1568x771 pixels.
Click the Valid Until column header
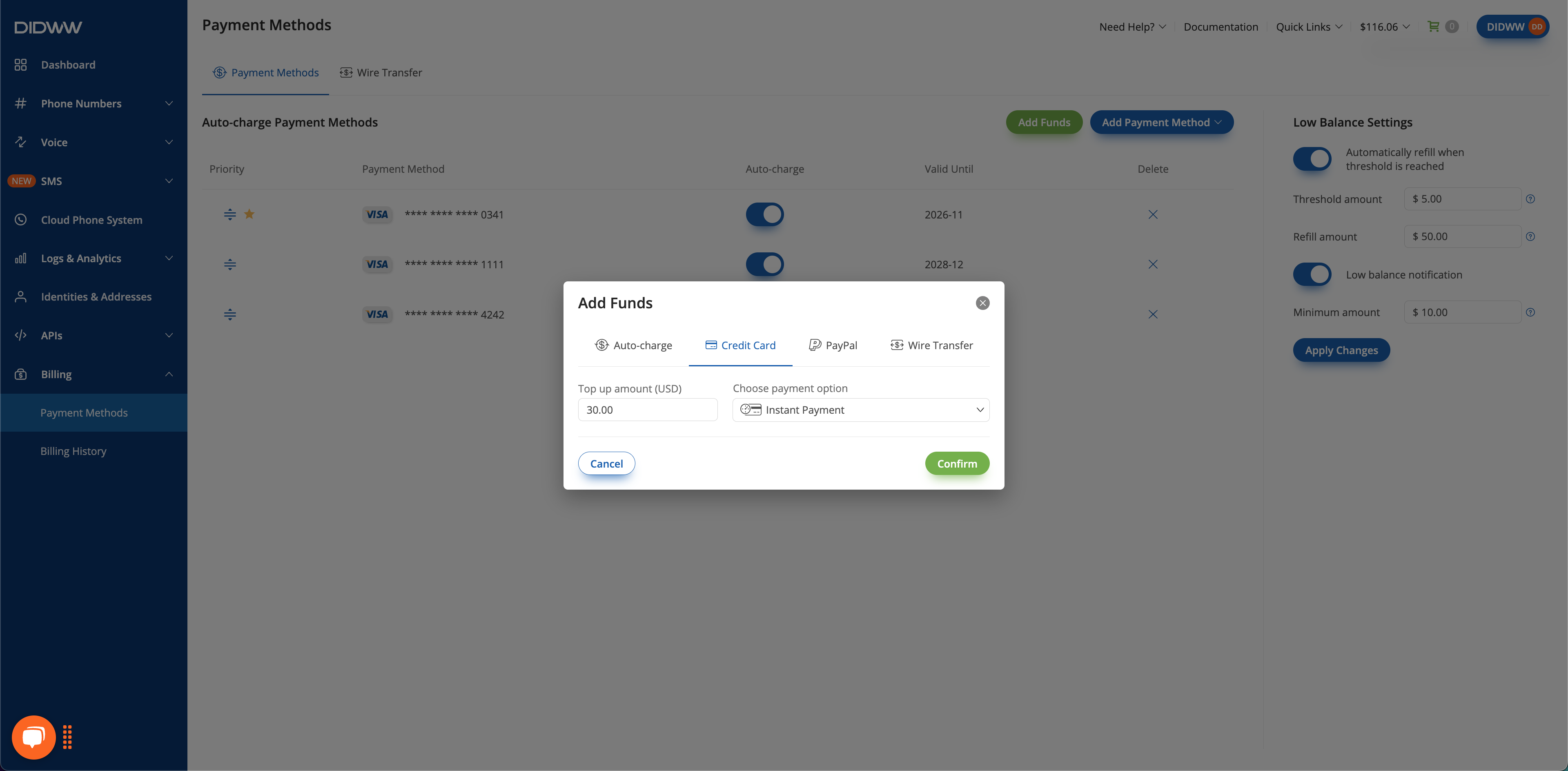click(948, 169)
